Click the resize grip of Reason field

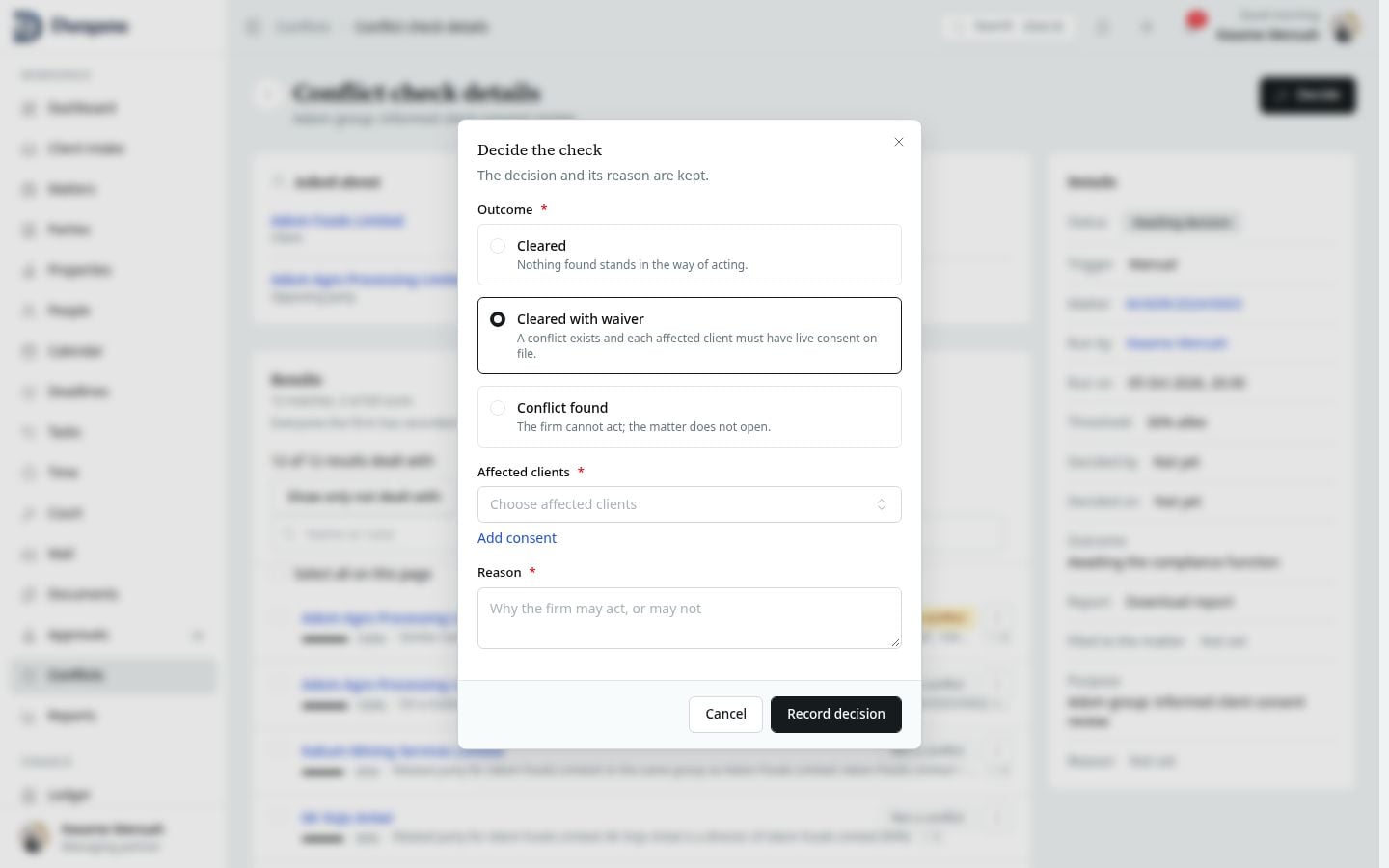(x=895, y=642)
